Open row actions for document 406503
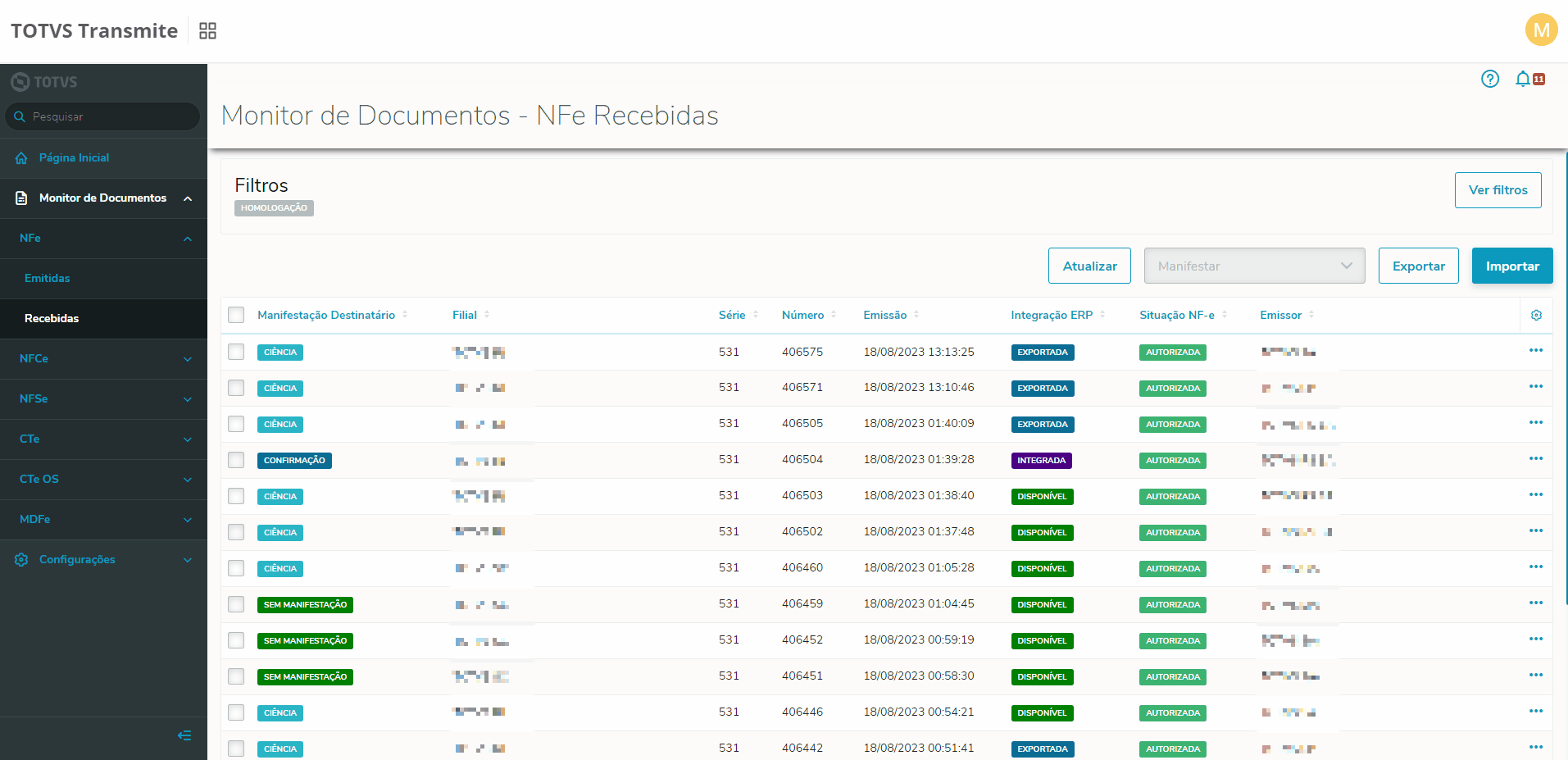This screenshot has height=760, width=1568. [x=1536, y=495]
